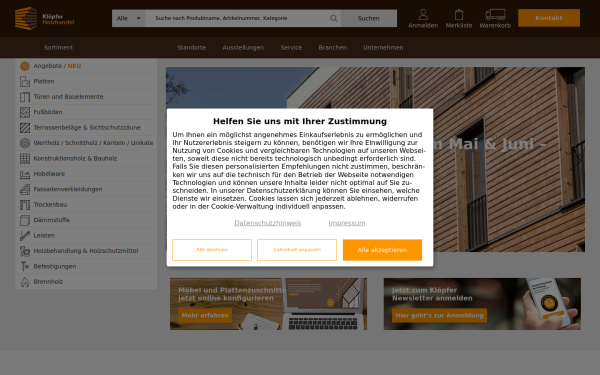This screenshot has height=375, width=600.
Task: Open the Alle category dropdown in search
Action: click(x=129, y=18)
